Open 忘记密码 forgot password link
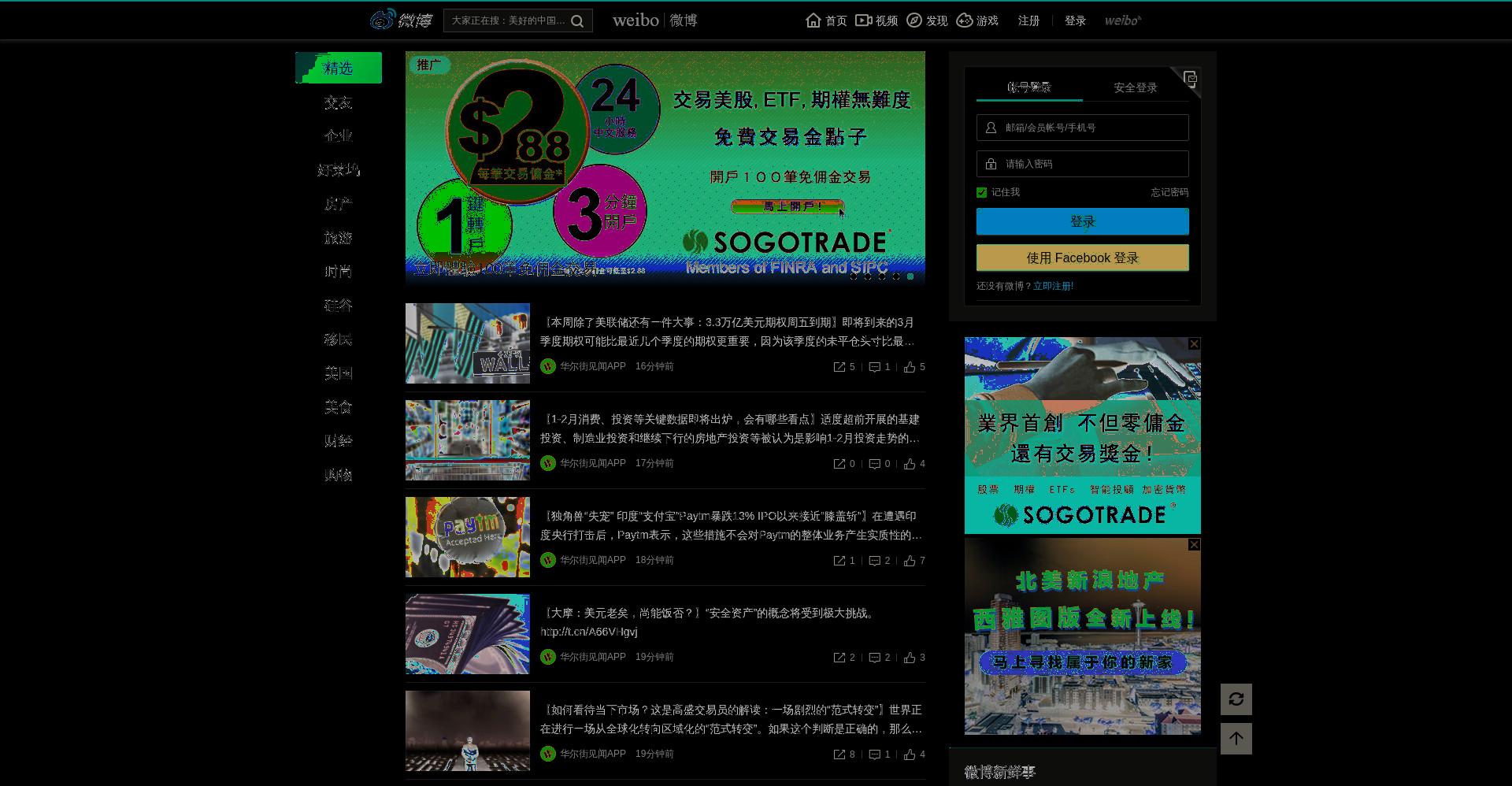Image resolution: width=1512 pixels, height=786 pixels. [1169, 192]
